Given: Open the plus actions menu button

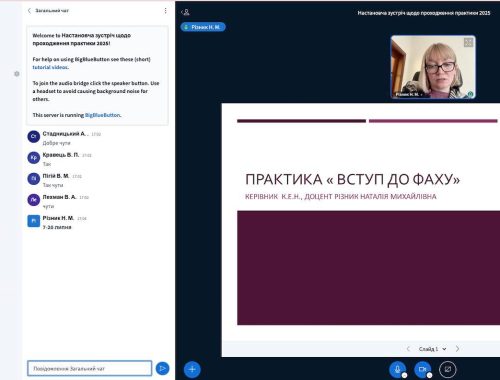Looking at the screenshot, I should coord(192,369).
